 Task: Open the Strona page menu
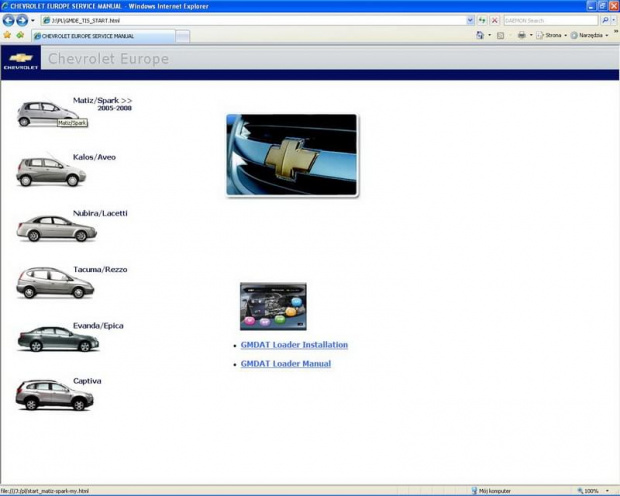[x=552, y=35]
